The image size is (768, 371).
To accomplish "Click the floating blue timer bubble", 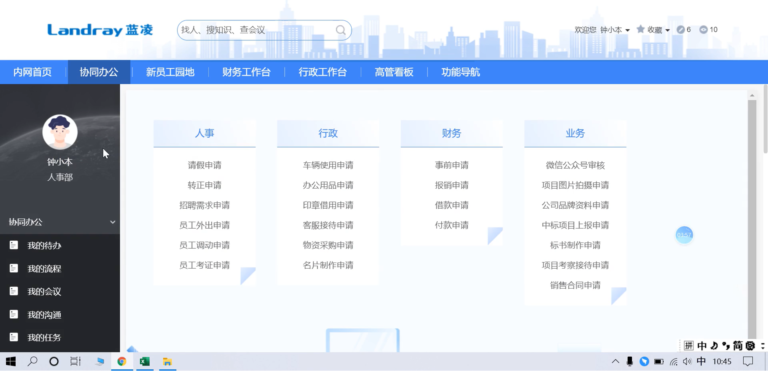I will coord(684,235).
